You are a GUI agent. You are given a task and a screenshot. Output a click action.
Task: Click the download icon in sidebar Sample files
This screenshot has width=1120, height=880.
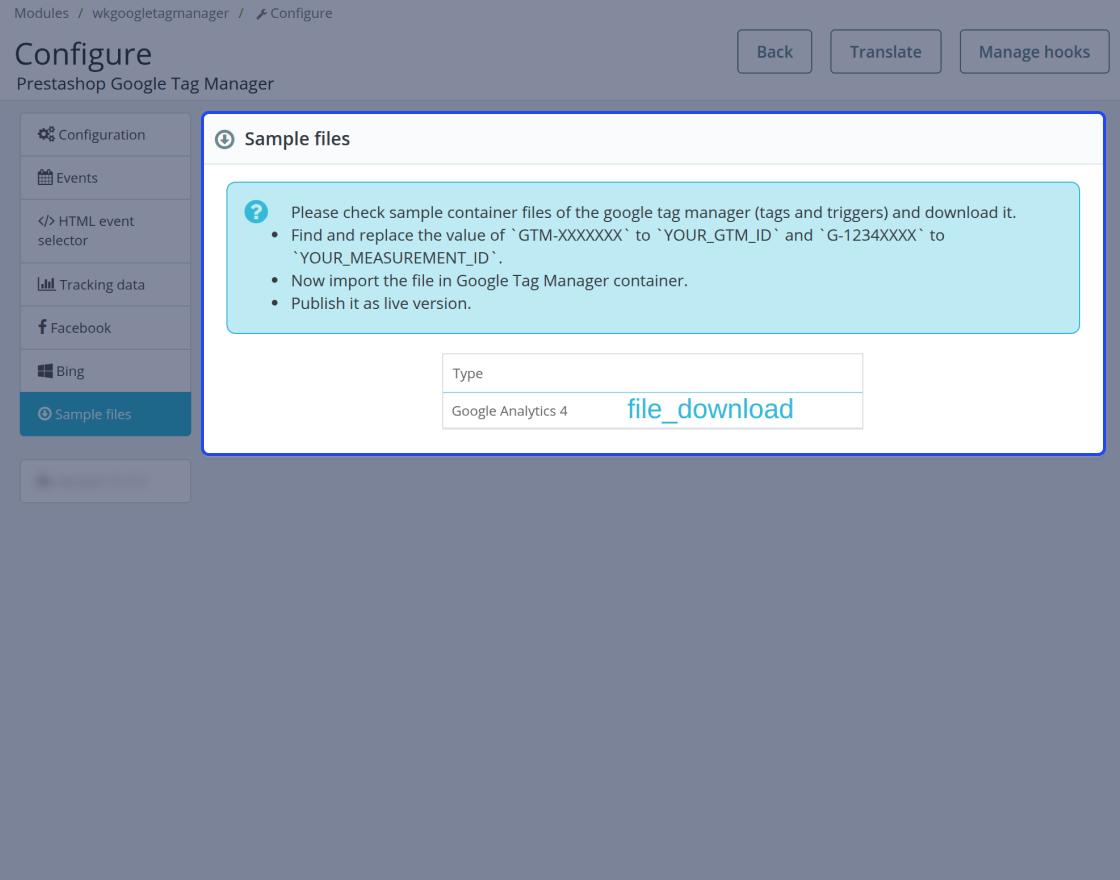click(x=44, y=414)
